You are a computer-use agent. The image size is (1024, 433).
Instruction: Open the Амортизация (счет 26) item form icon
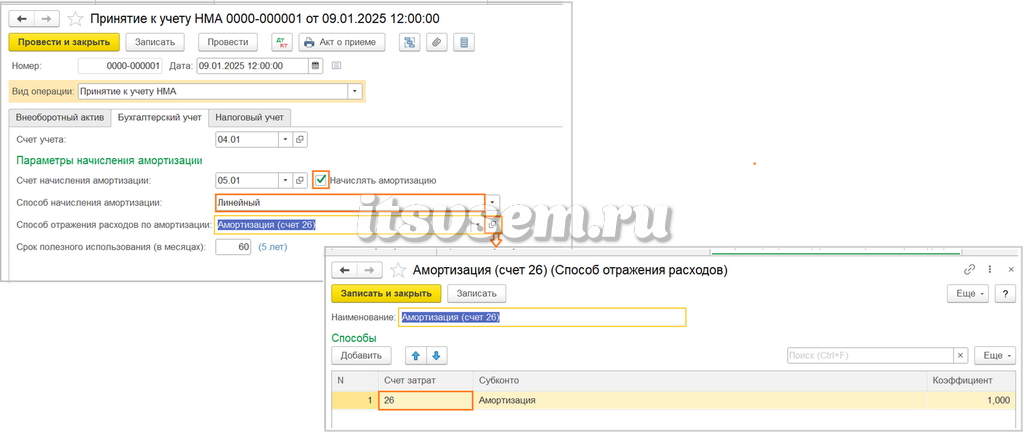click(494, 225)
